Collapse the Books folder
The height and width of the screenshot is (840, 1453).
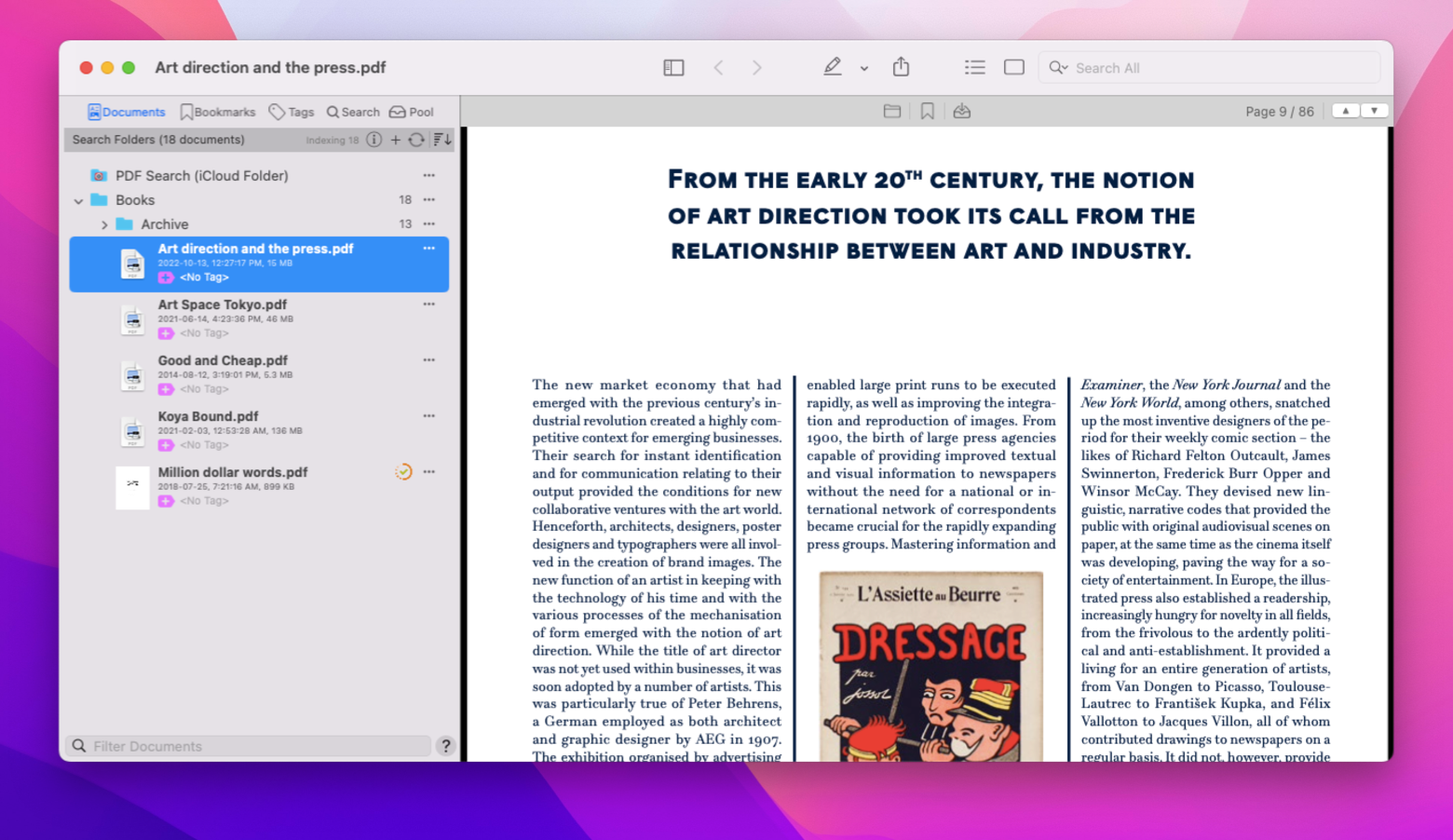pos(78,200)
